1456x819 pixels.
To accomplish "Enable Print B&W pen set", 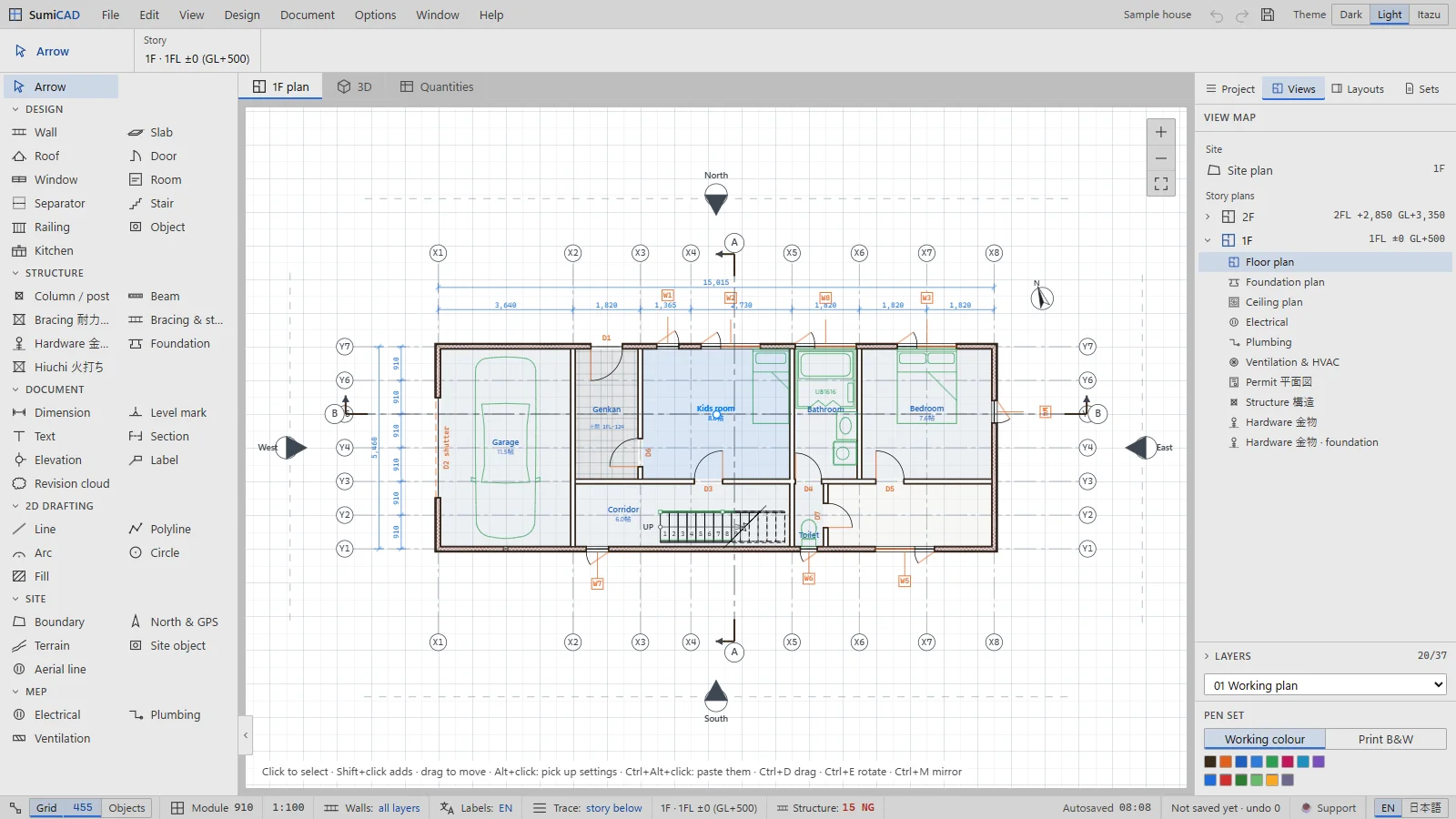I will 1386,740.
